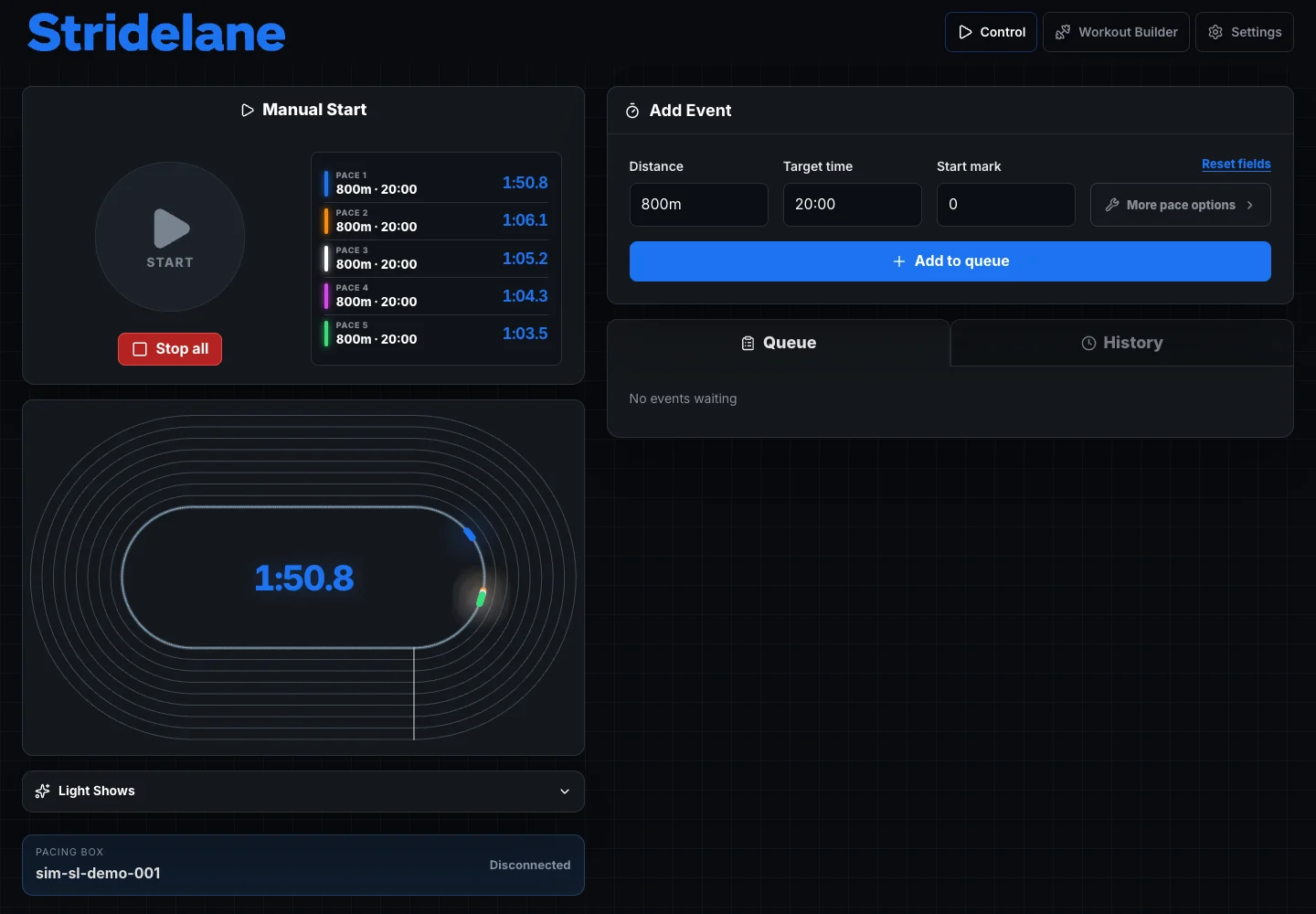
Task: Click the green color bar of Pace 5
Action: (x=326, y=333)
